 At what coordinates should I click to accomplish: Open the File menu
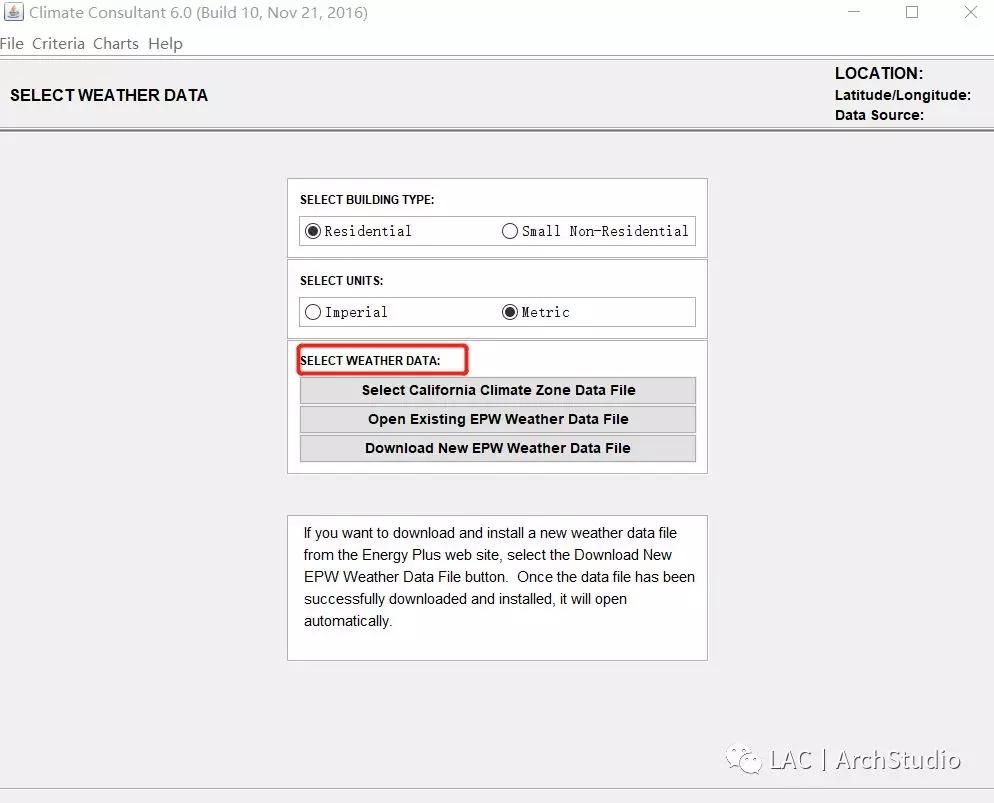[x=11, y=44]
